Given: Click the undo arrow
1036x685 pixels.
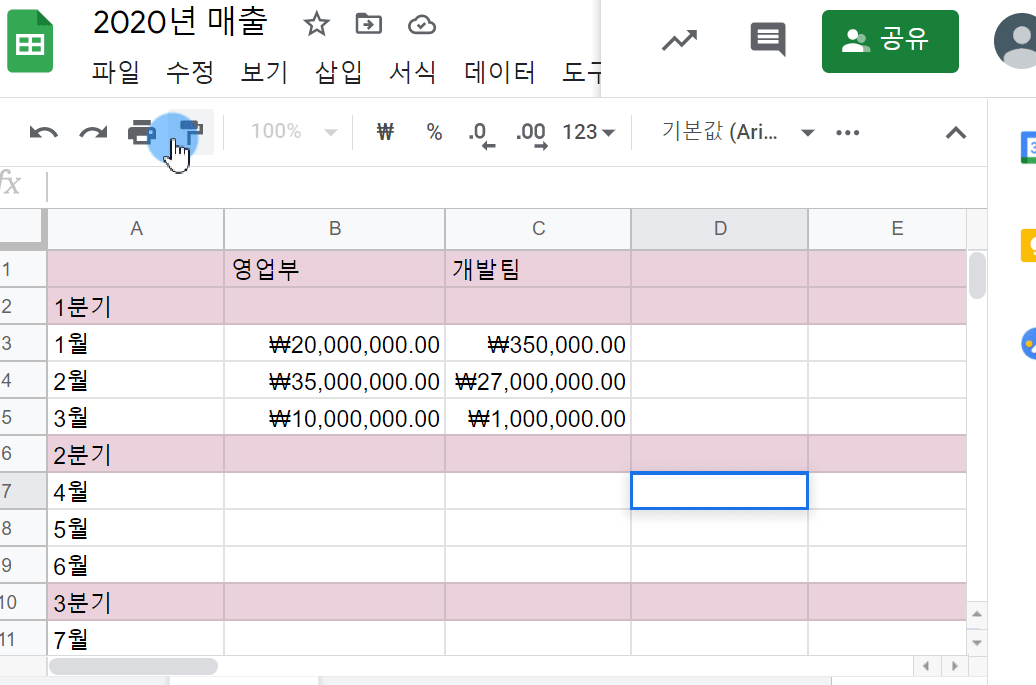Looking at the screenshot, I should pos(44,133).
